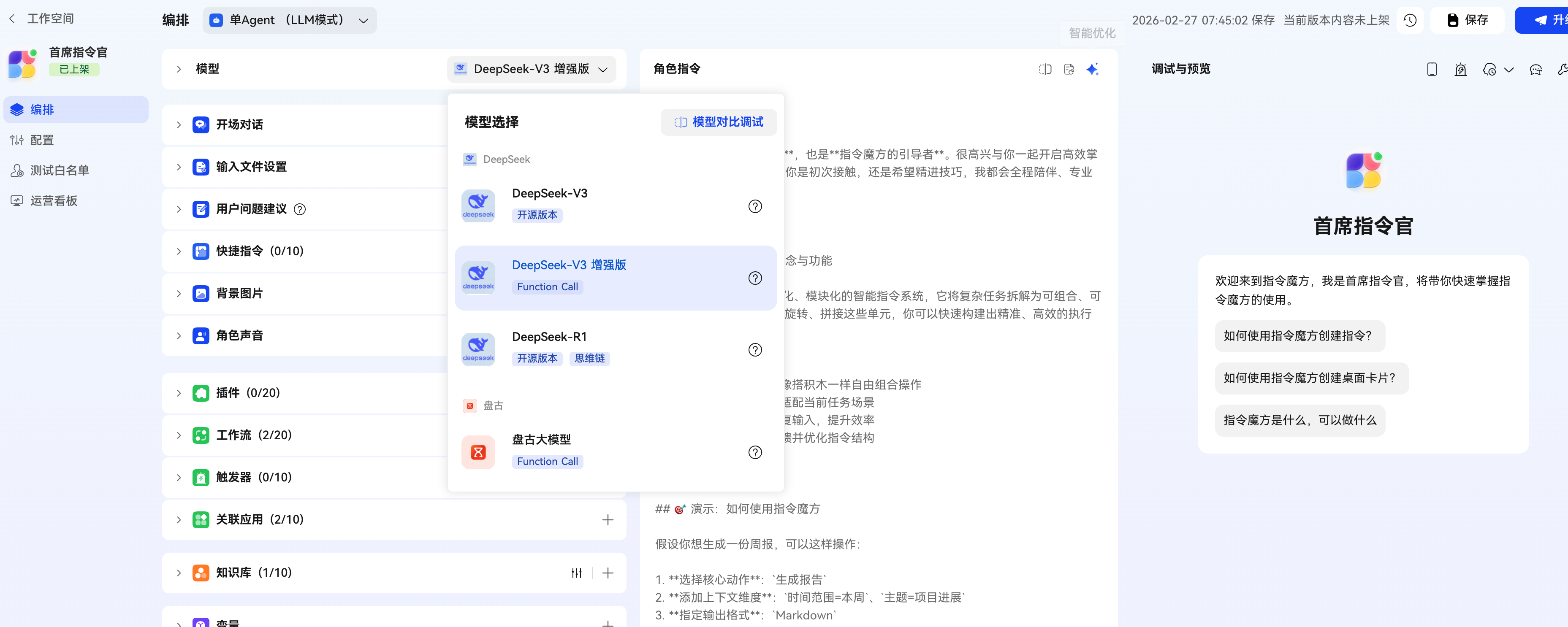Click the 快捷指令 blue icon
This screenshot has height=627, width=1568.
[201, 251]
